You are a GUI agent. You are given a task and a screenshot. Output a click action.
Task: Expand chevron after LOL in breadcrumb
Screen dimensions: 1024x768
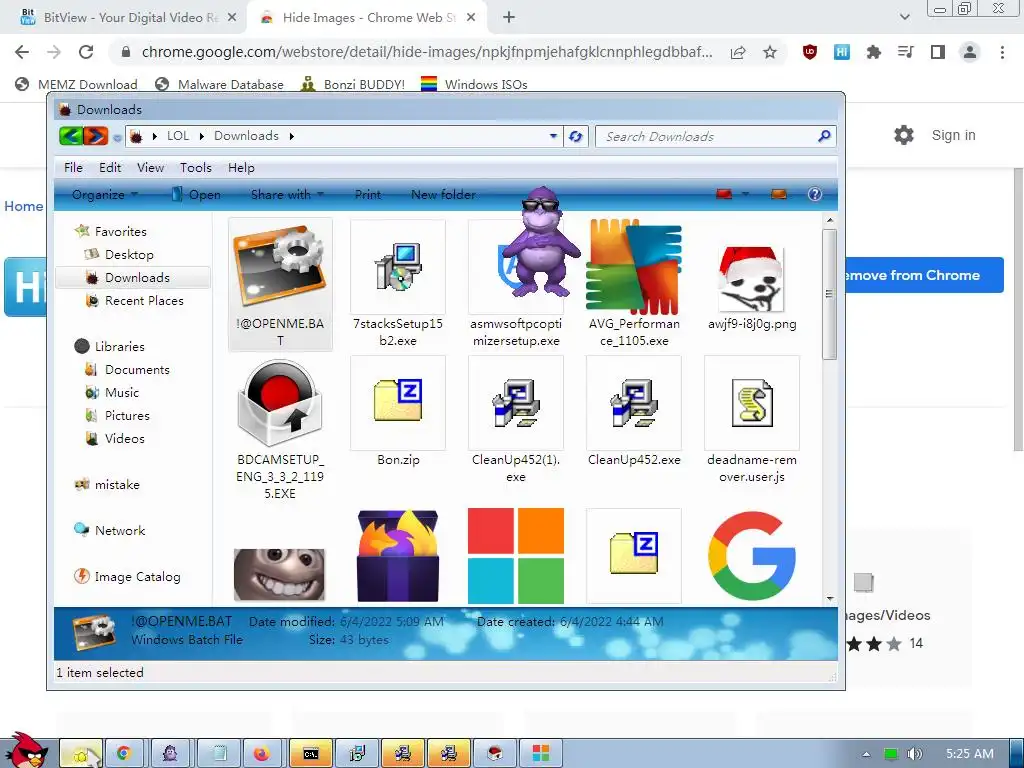point(202,136)
